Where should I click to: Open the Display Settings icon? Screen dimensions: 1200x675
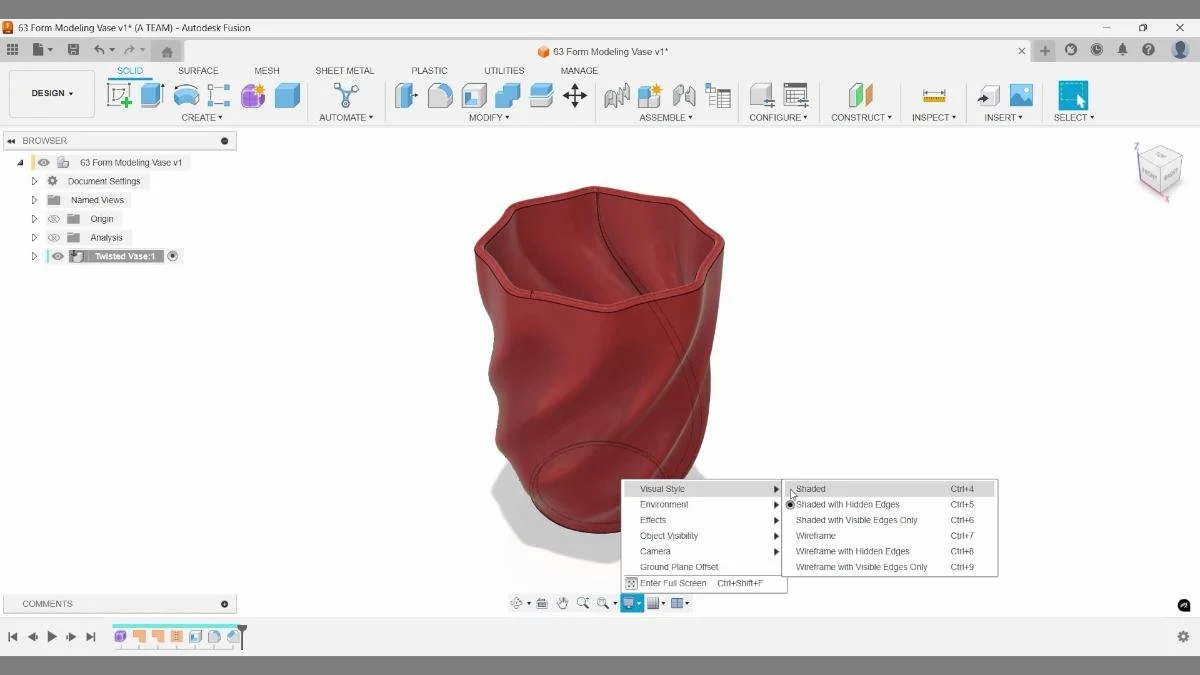coord(630,602)
